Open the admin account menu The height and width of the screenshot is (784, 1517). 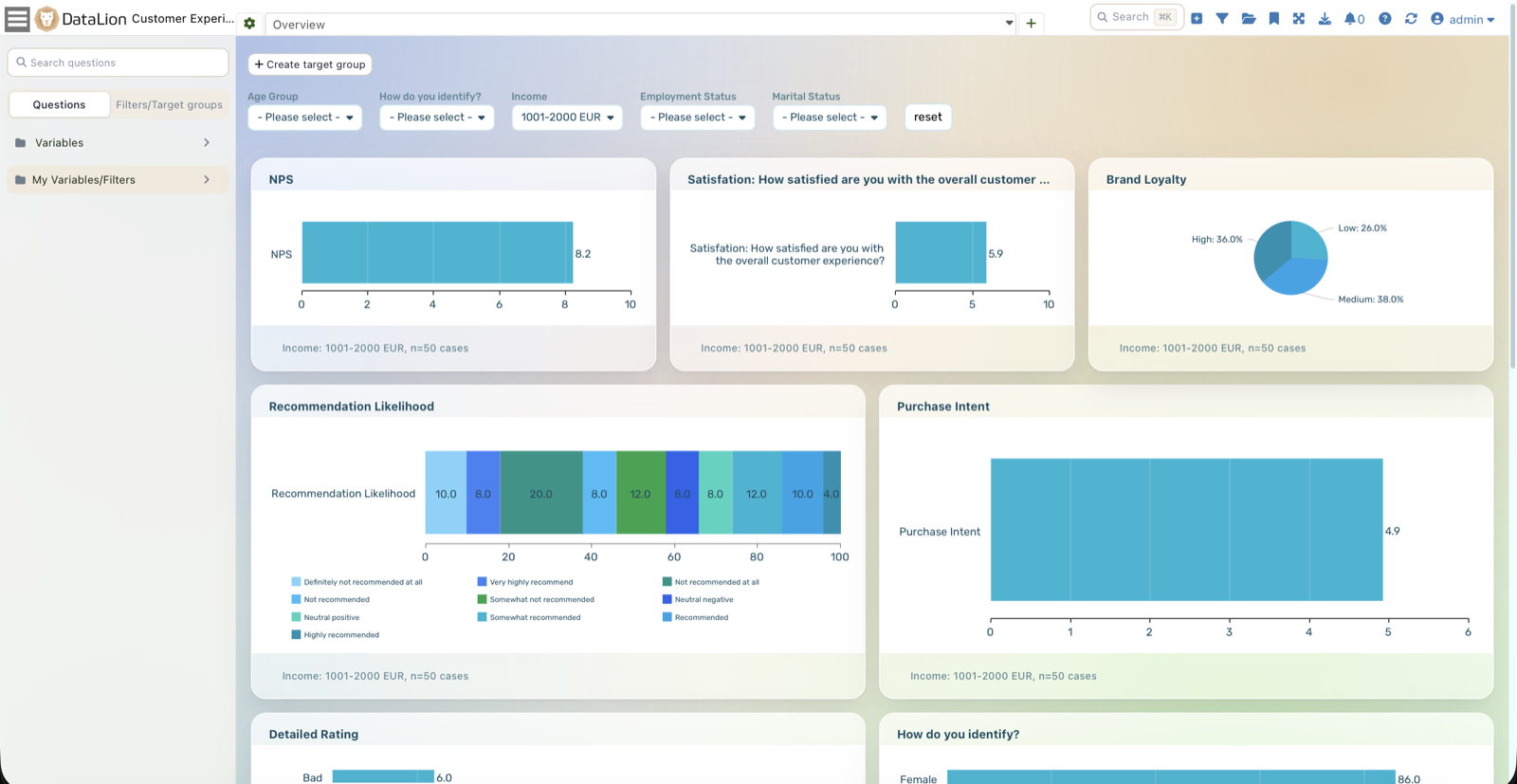[x=1463, y=19]
